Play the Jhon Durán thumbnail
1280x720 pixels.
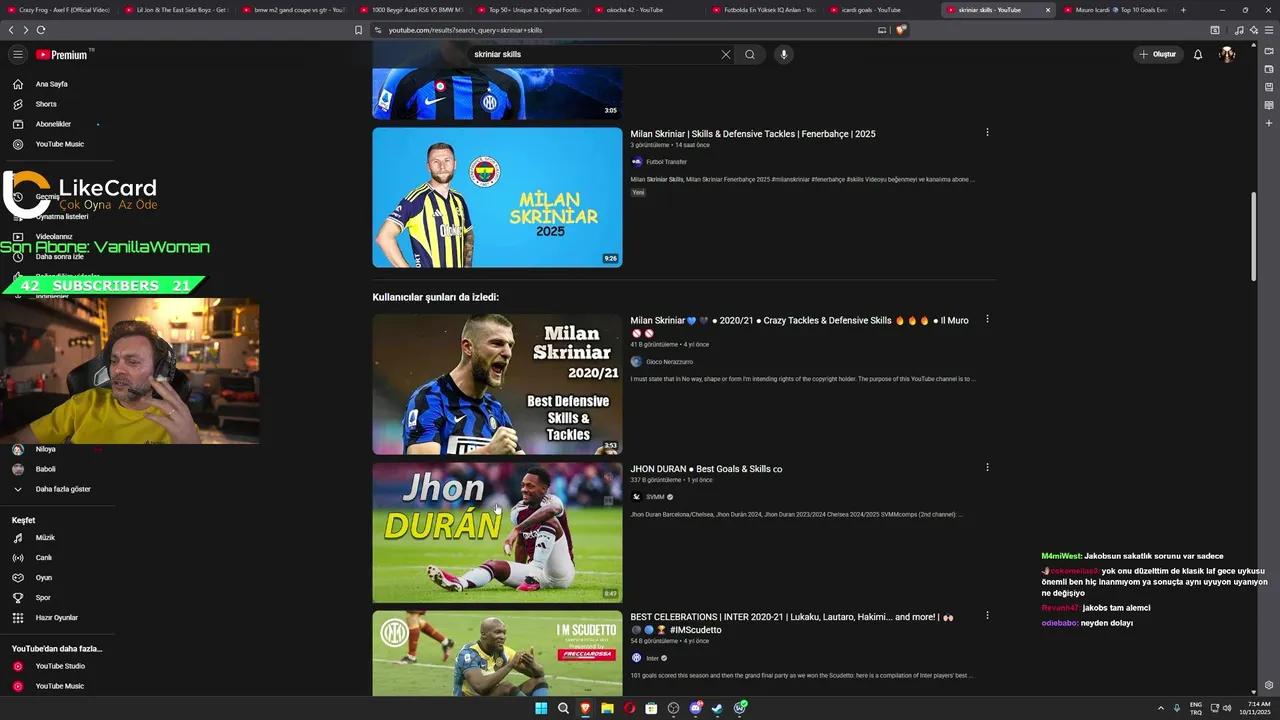tap(497, 533)
